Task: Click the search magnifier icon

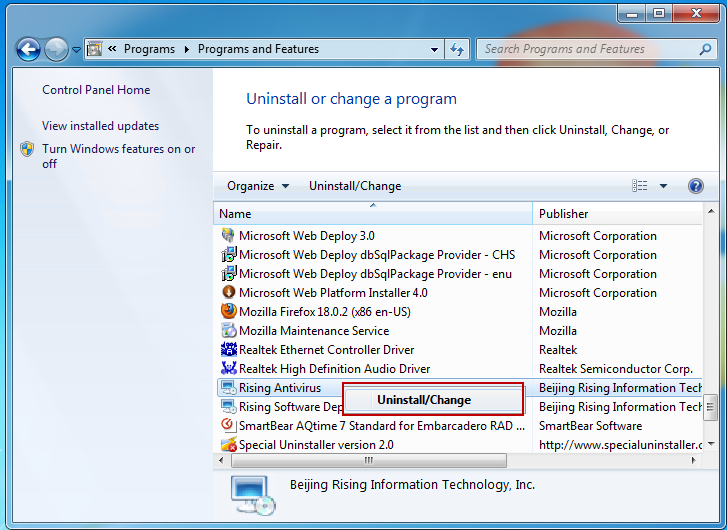Action: pos(705,49)
